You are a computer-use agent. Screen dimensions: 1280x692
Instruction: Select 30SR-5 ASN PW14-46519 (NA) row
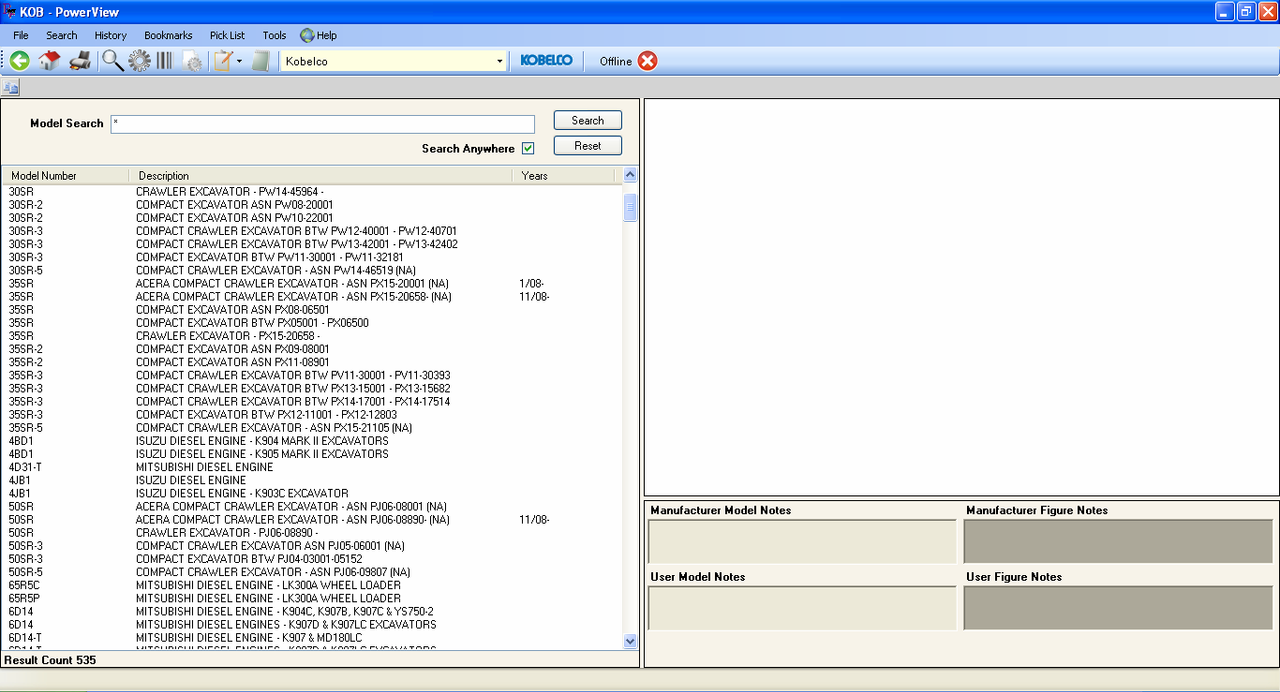tap(312, 270)
